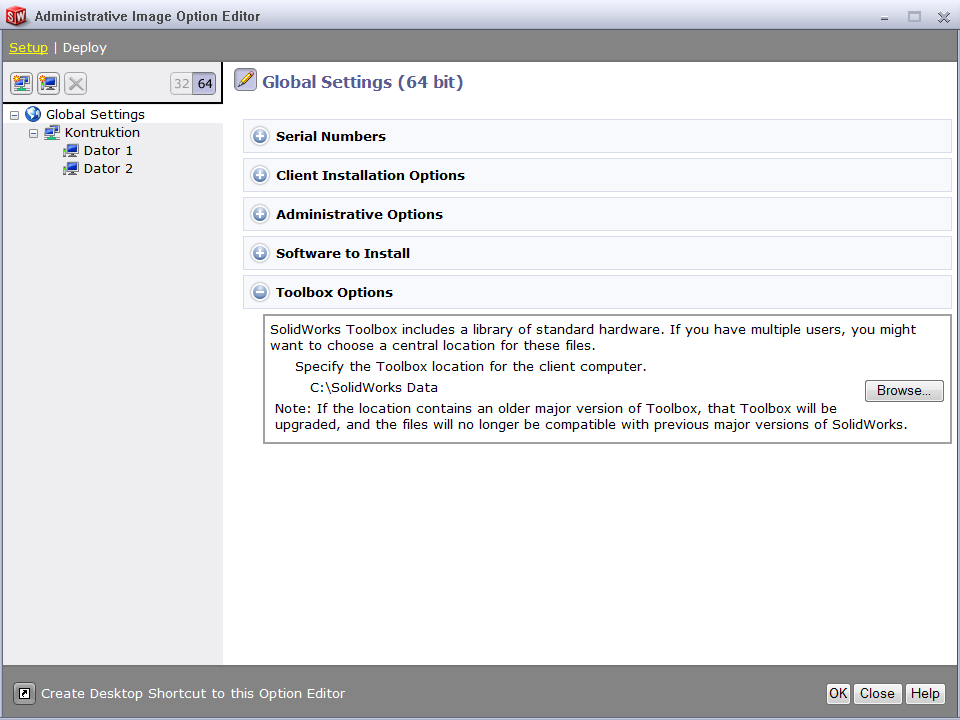Collapse the Kontruktion tree node
Viewport: 960px width, 720px height.
point(34,133)
